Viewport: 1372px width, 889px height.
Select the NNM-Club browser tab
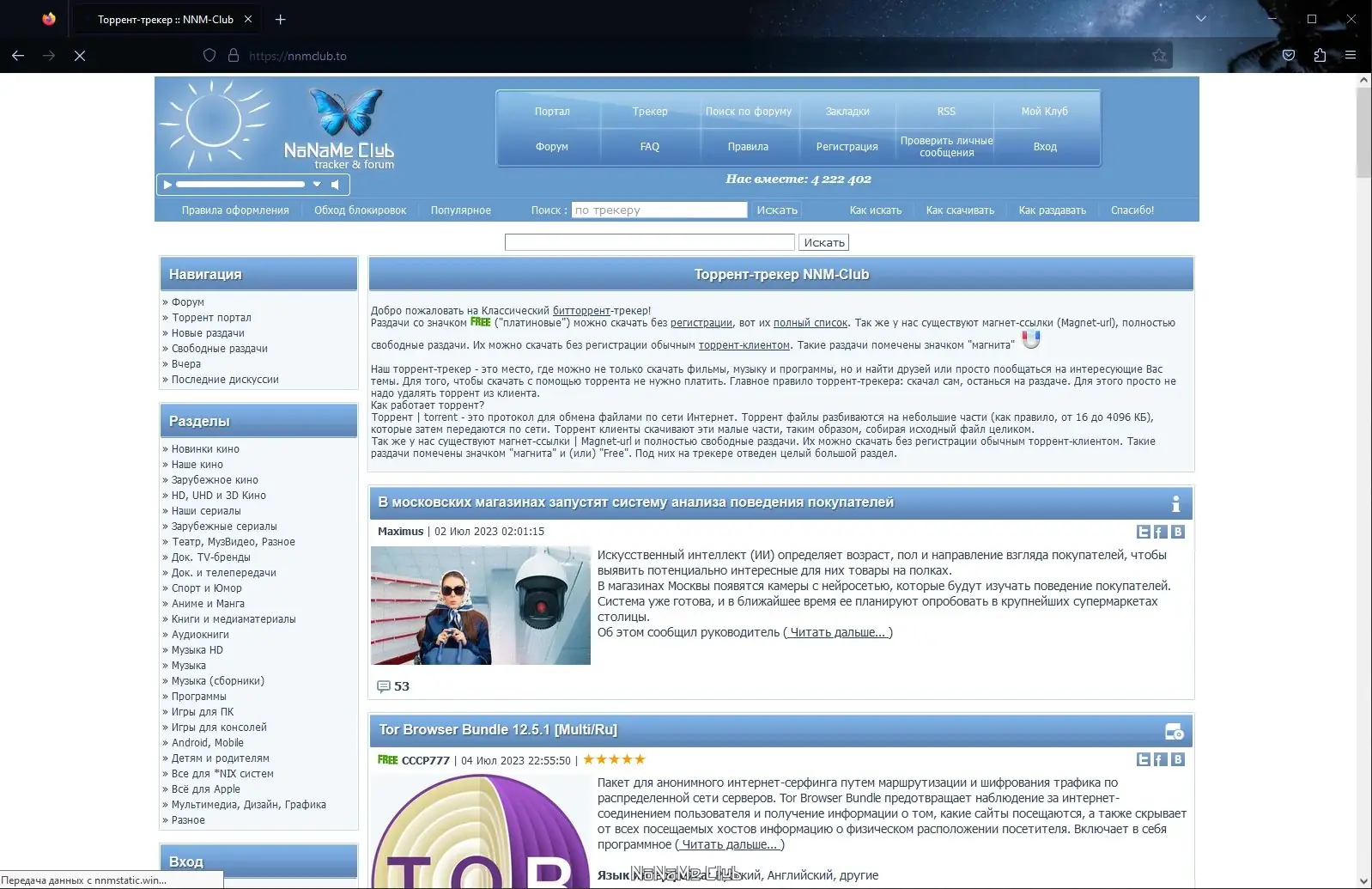click(165, 19)
